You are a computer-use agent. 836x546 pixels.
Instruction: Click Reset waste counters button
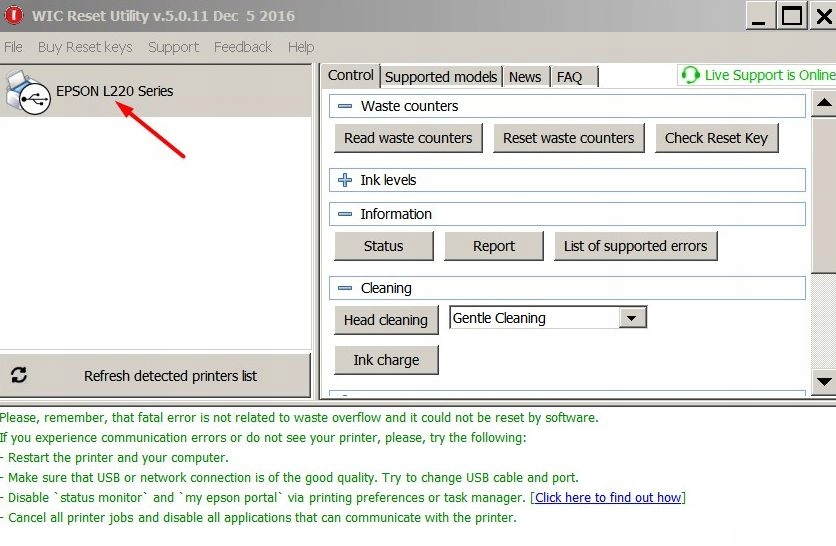(x=569, y=138)
